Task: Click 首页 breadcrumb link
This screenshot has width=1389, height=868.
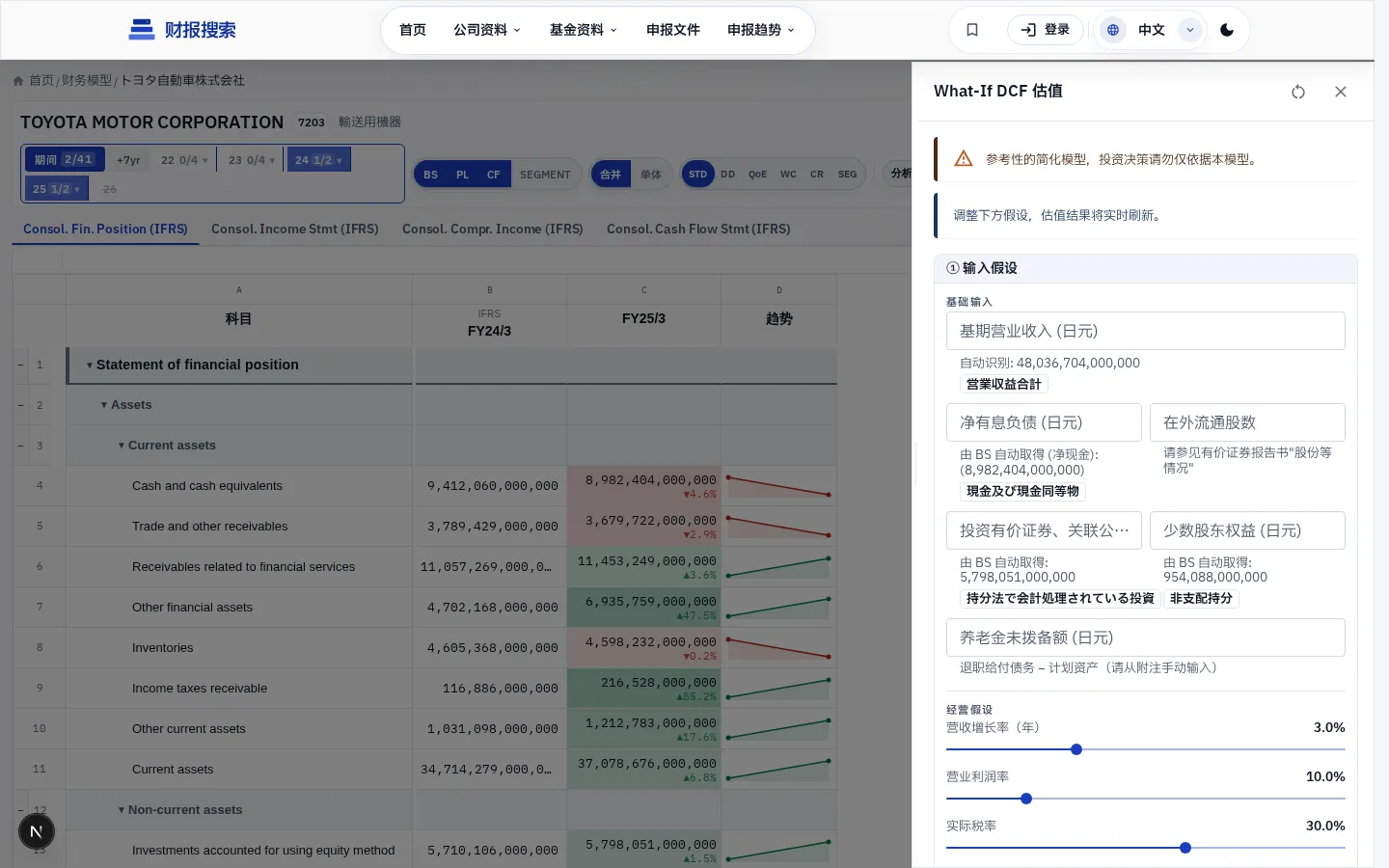Action: pyautogui.click(x=41, y=81)
